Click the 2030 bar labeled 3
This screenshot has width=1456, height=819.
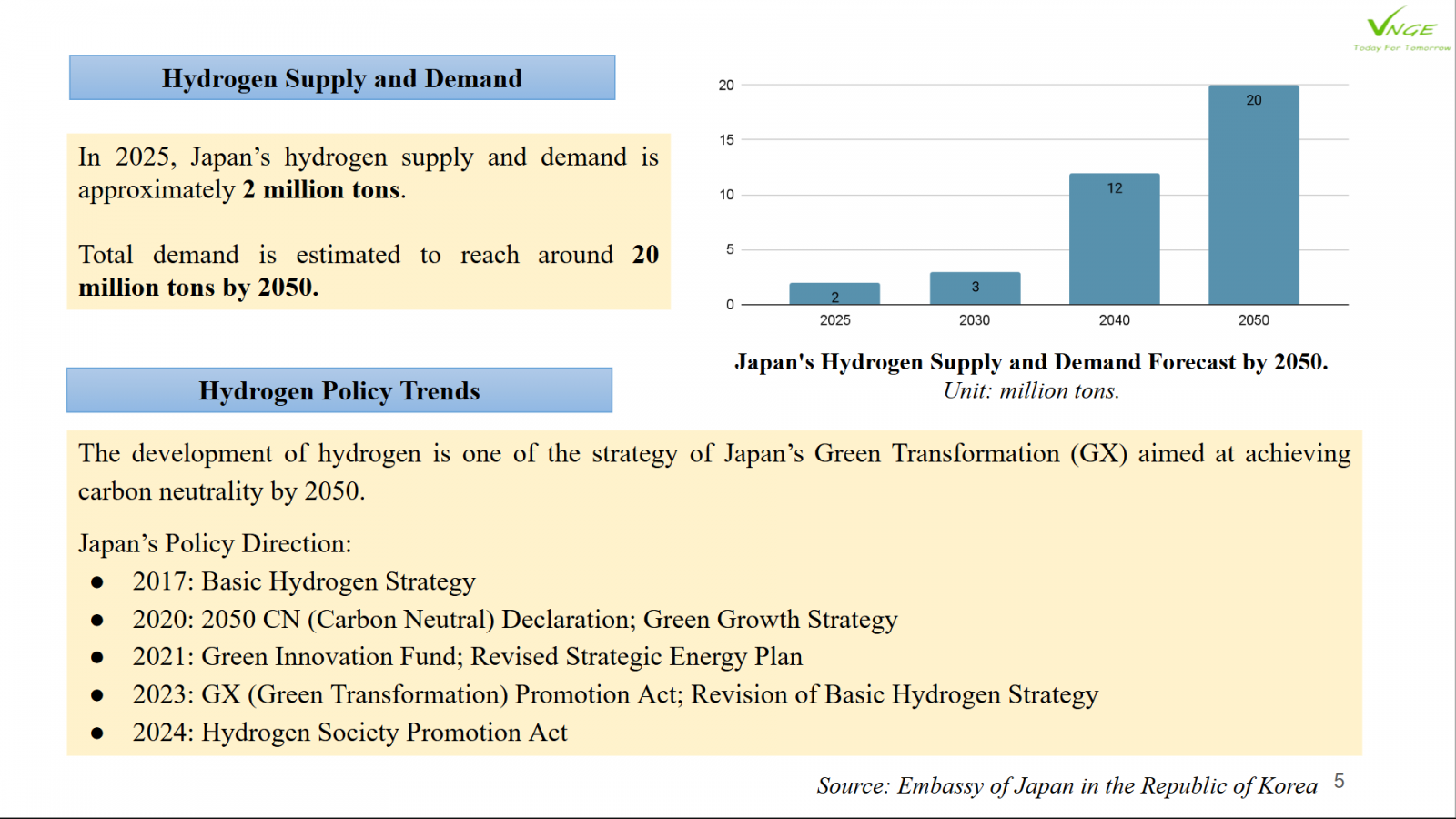click(x=975, y=288)
